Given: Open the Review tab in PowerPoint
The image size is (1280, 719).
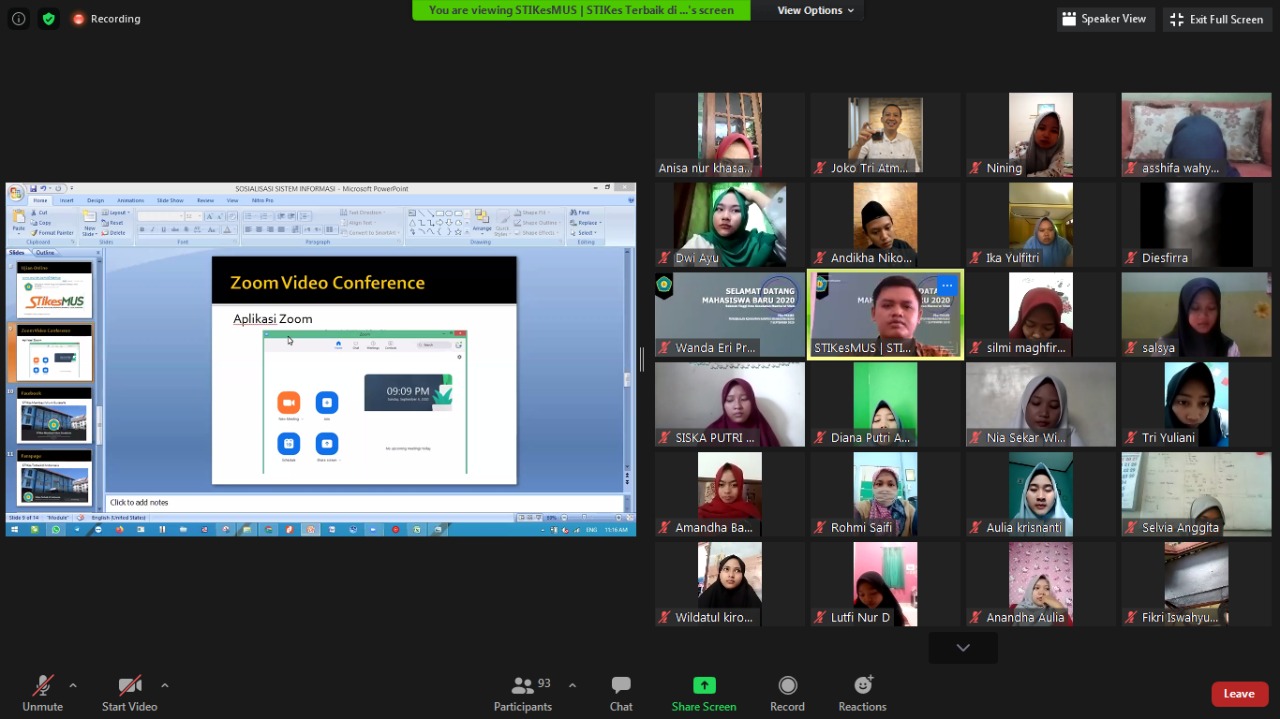Looking at the screenshot, I should [205, 201].
